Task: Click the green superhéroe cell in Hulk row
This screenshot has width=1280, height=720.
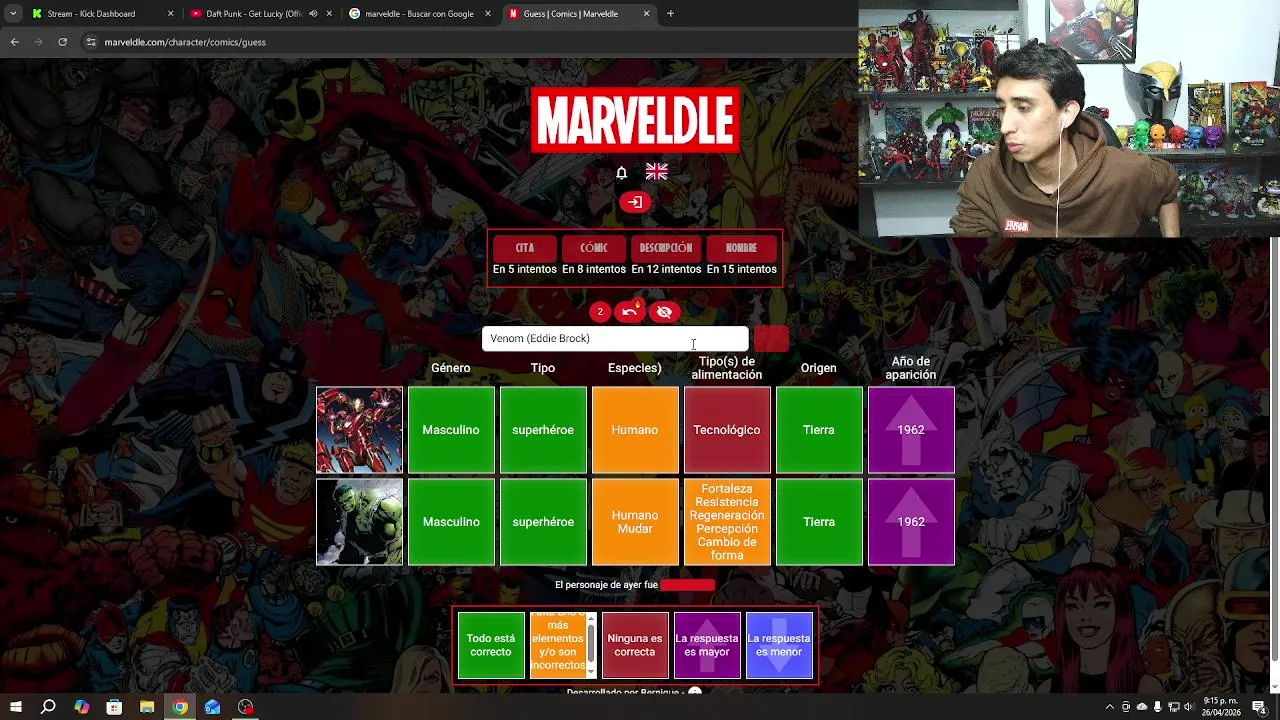Action: 543,522
